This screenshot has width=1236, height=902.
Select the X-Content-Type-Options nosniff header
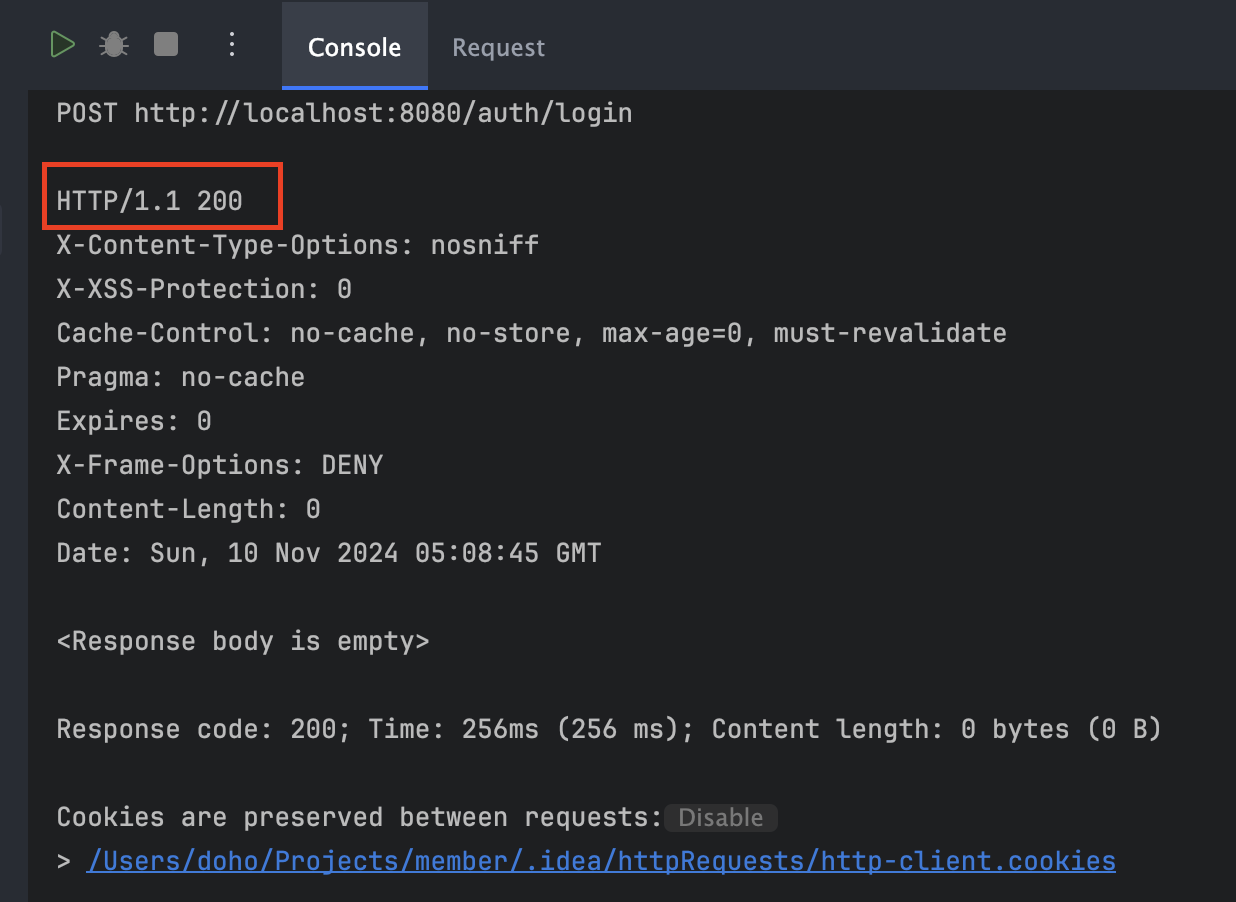click(x=298, y=245)
